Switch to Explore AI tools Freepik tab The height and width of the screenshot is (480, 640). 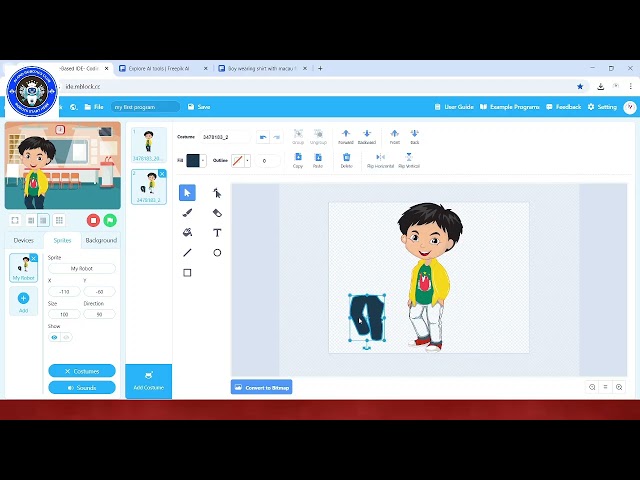tap(163, 69)
